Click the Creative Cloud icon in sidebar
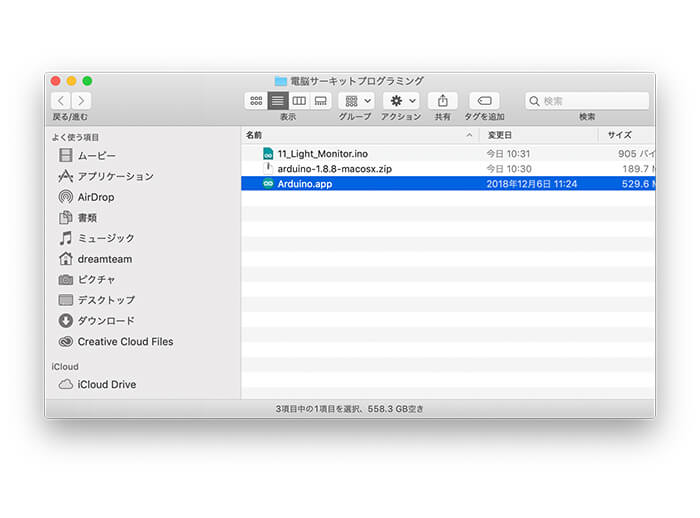Viewport: 700px width, 518px height. (x=66, y=342)
